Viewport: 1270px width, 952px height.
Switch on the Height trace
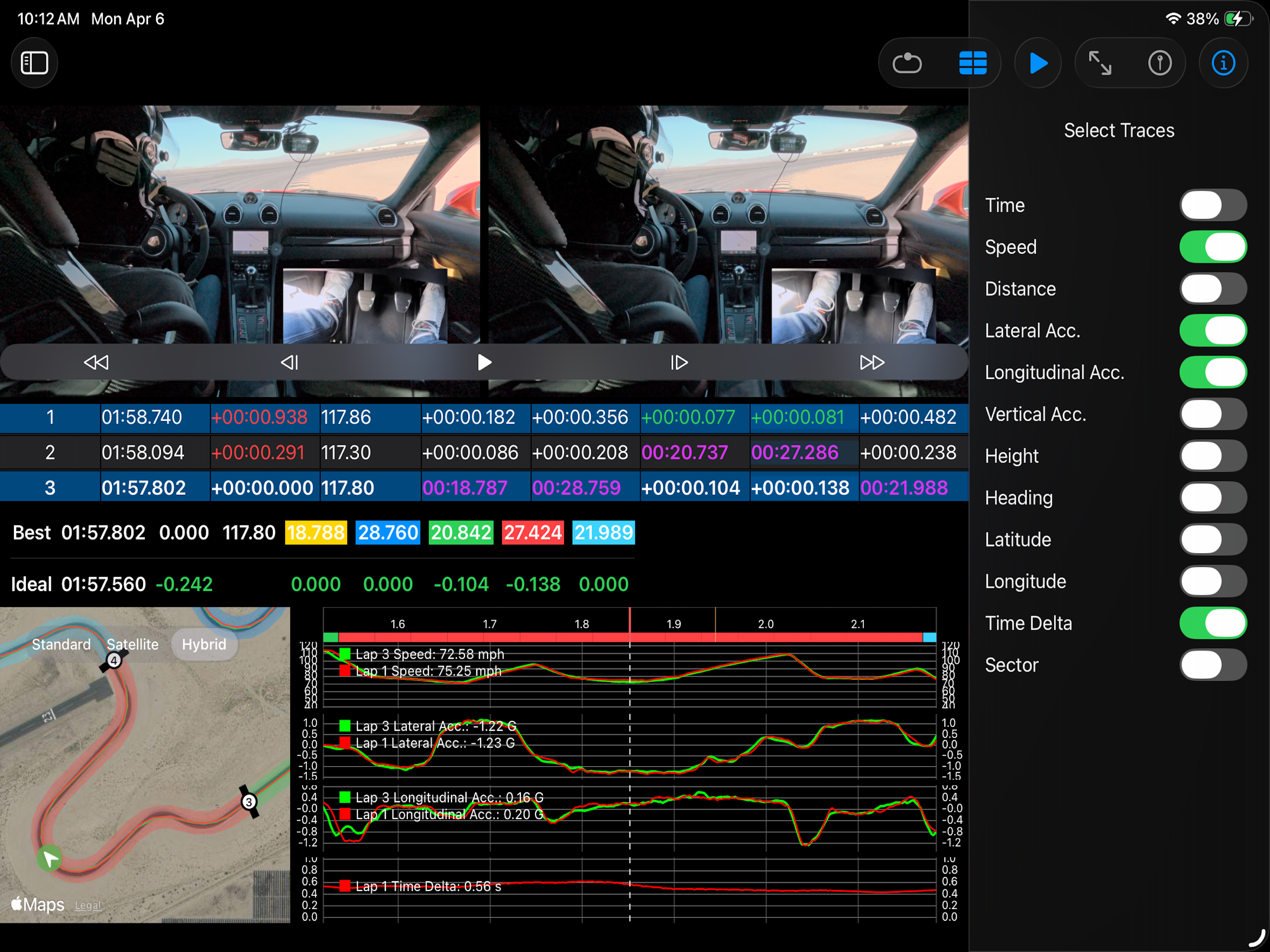[x=1213, y=456]
